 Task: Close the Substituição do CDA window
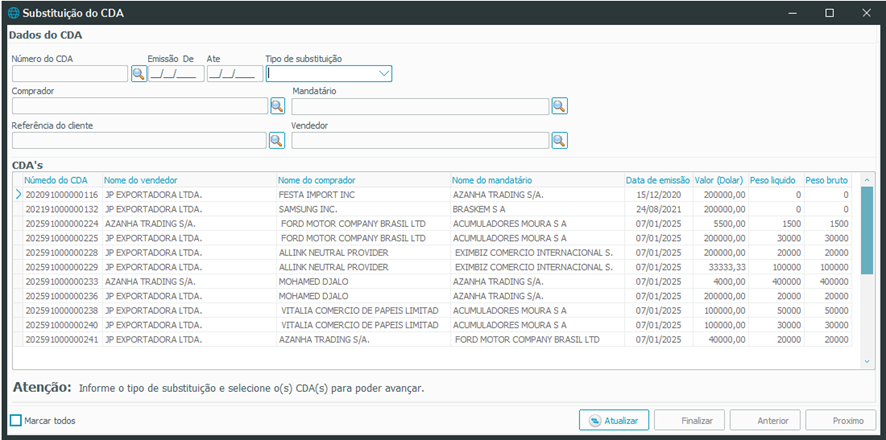pos(866,13)
